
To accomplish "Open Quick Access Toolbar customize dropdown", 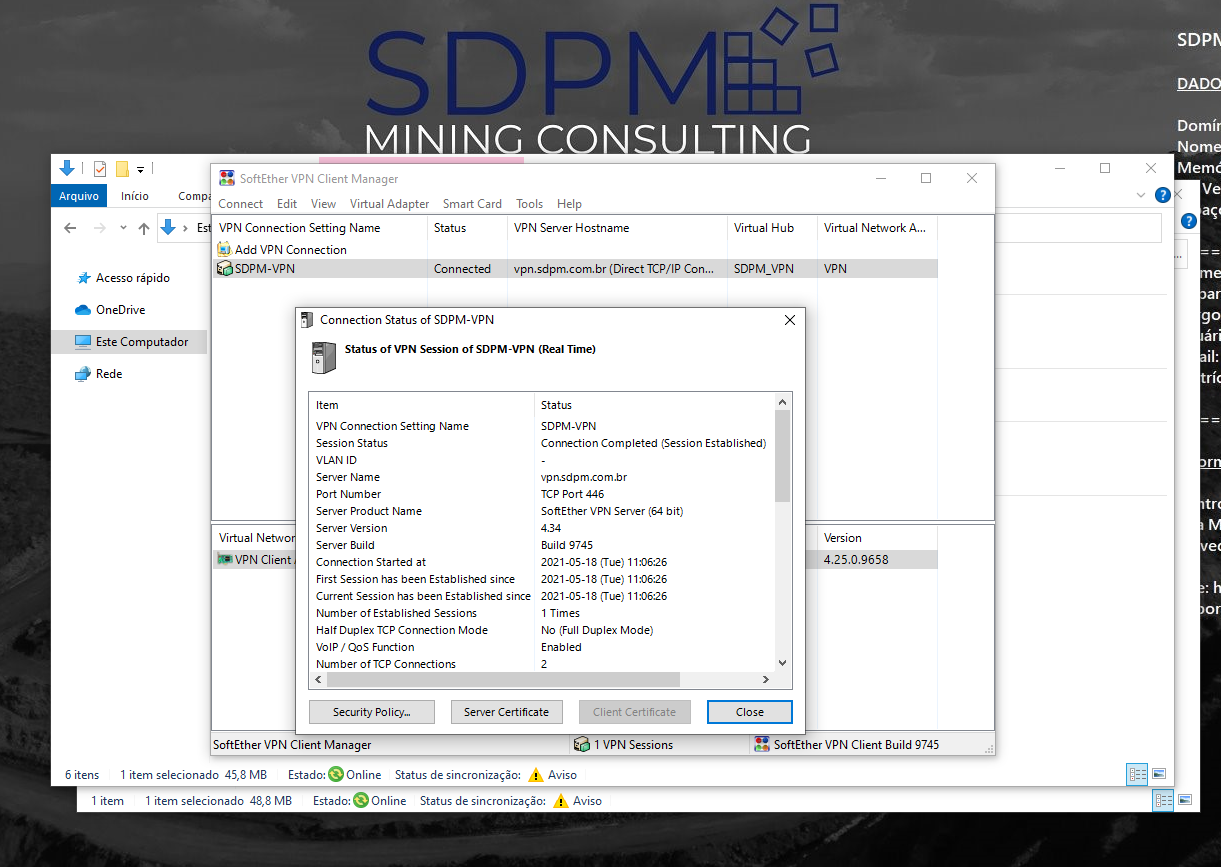I will pos(141,169).
